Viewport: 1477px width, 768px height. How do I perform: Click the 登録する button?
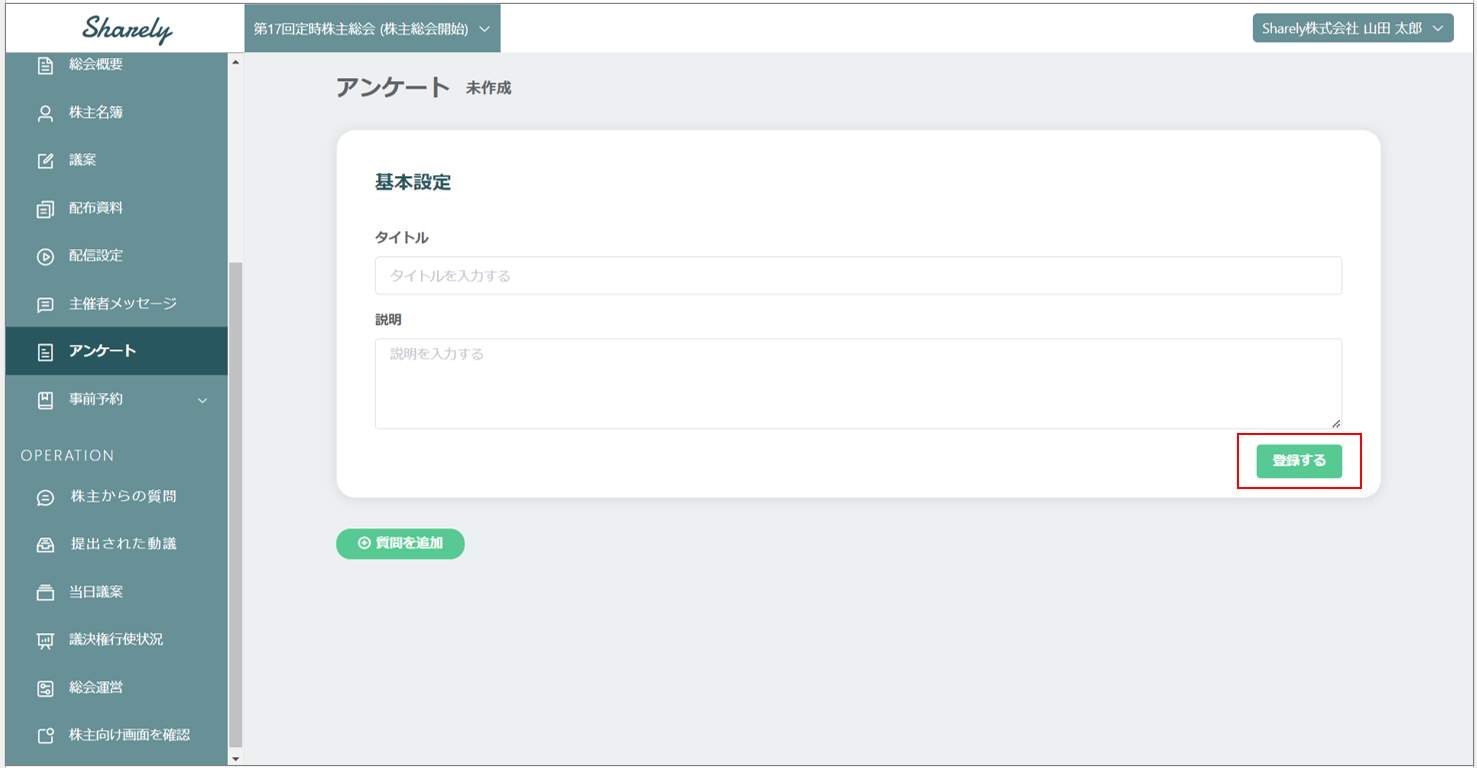pos(1298,461)
